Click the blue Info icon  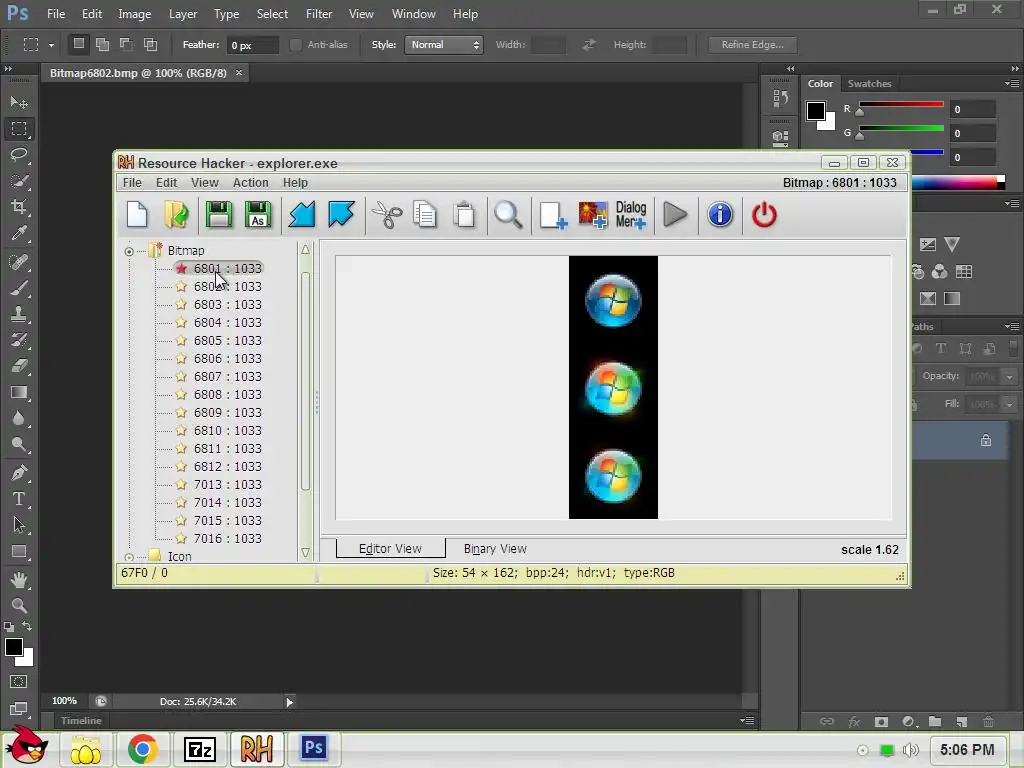(720, 215)
